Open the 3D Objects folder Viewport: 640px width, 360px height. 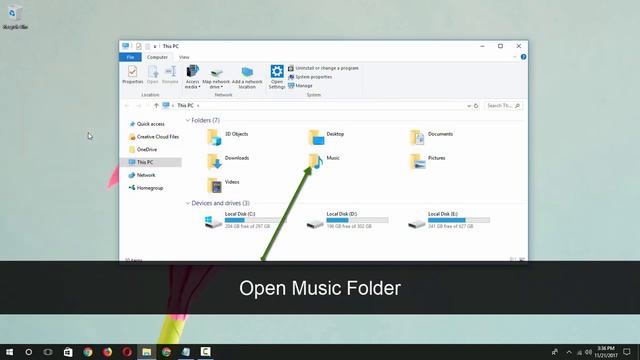click(227, 137)
